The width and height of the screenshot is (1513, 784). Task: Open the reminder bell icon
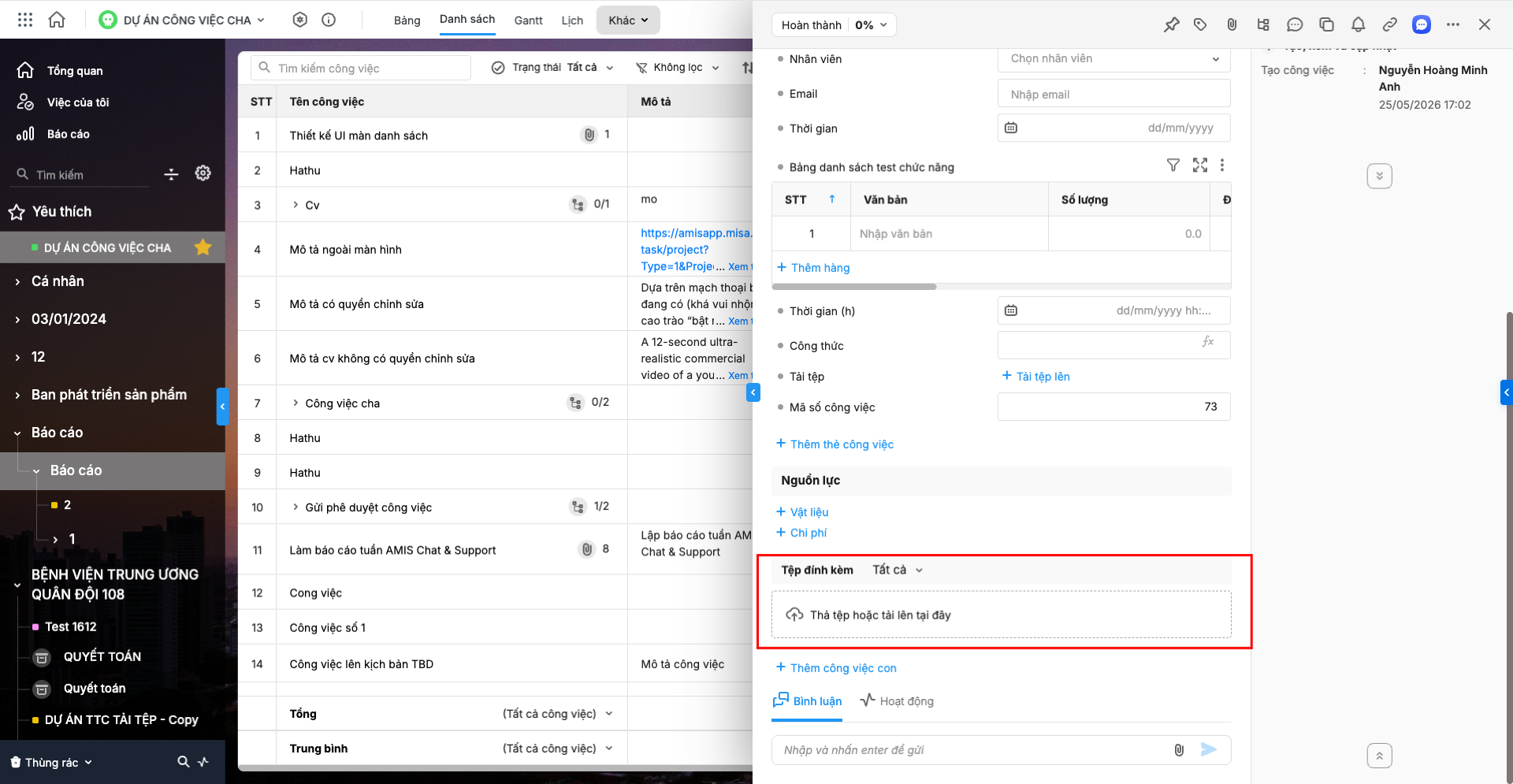point(1358,24)
